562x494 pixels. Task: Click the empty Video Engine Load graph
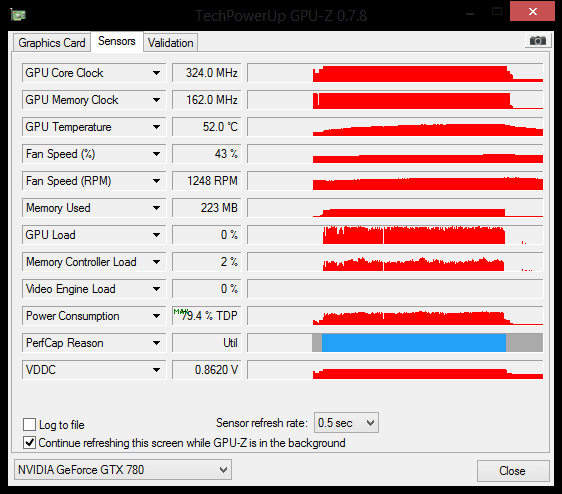click(395, 289)
